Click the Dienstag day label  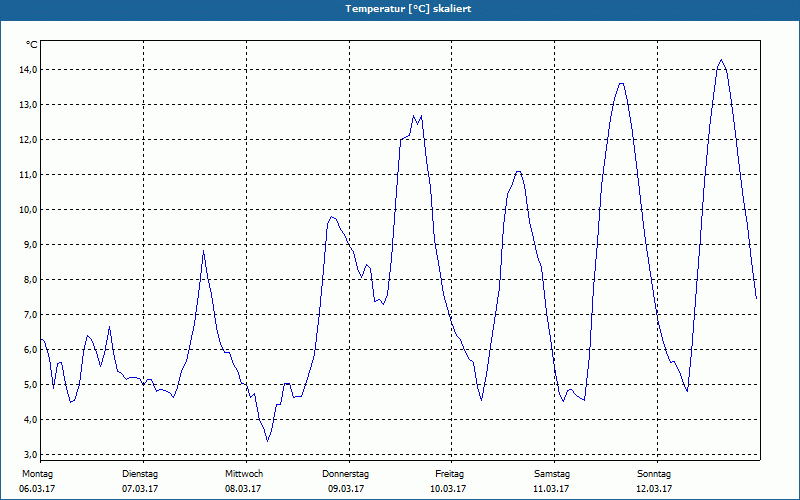[140, 474]
